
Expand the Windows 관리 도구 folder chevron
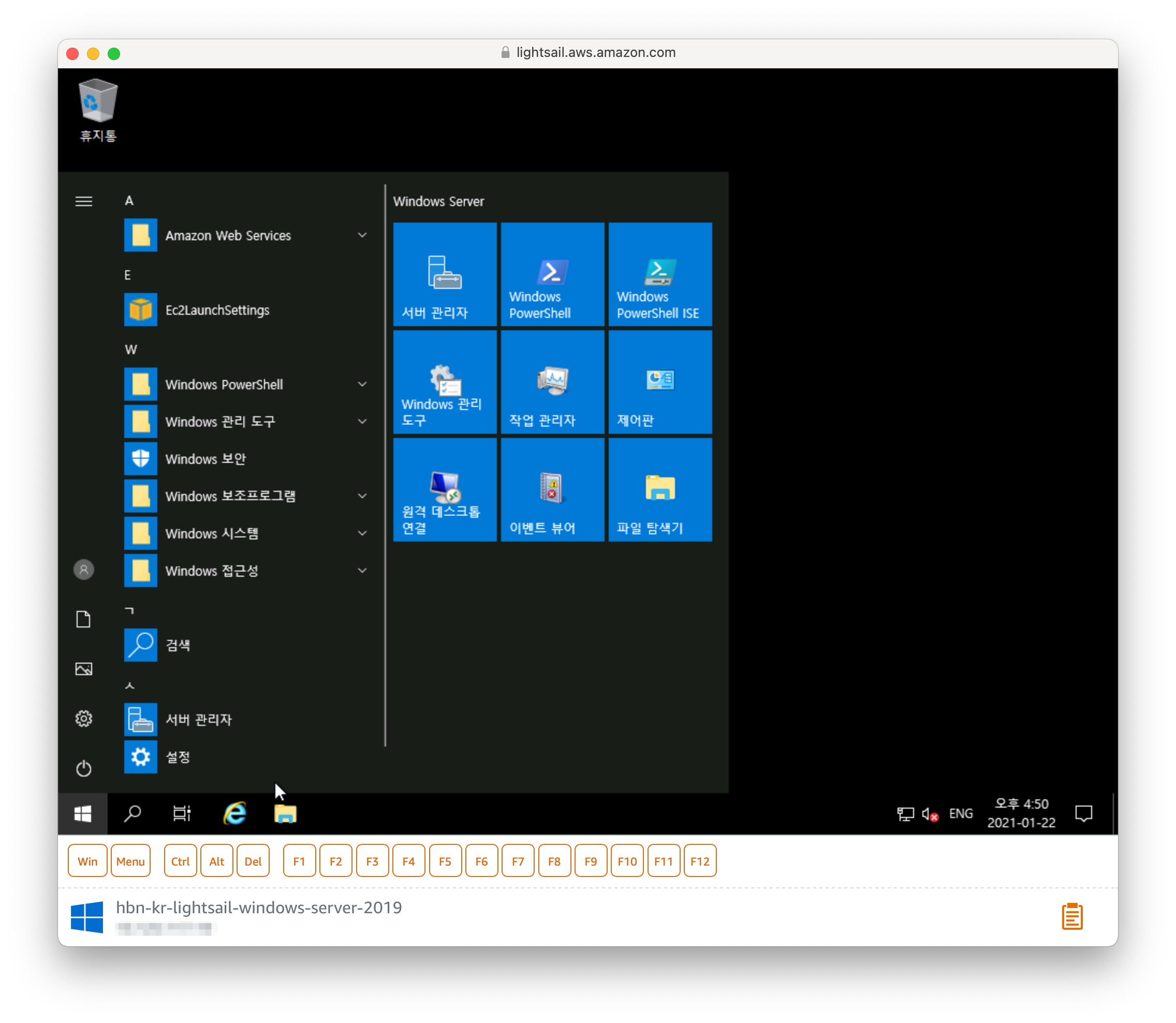click(362, 421)
